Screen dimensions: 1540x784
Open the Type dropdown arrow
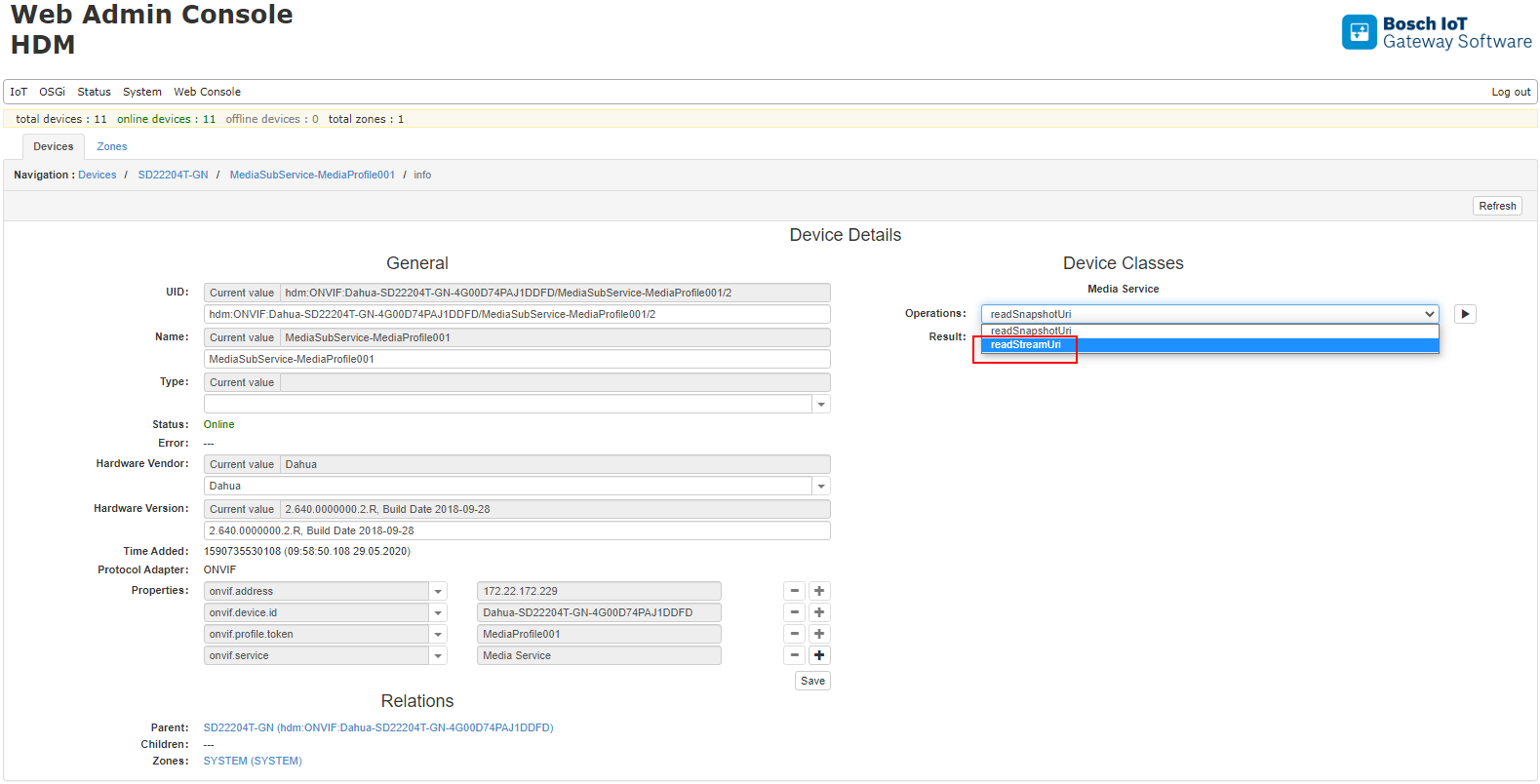pyautogui.click(x=821, y=404)
